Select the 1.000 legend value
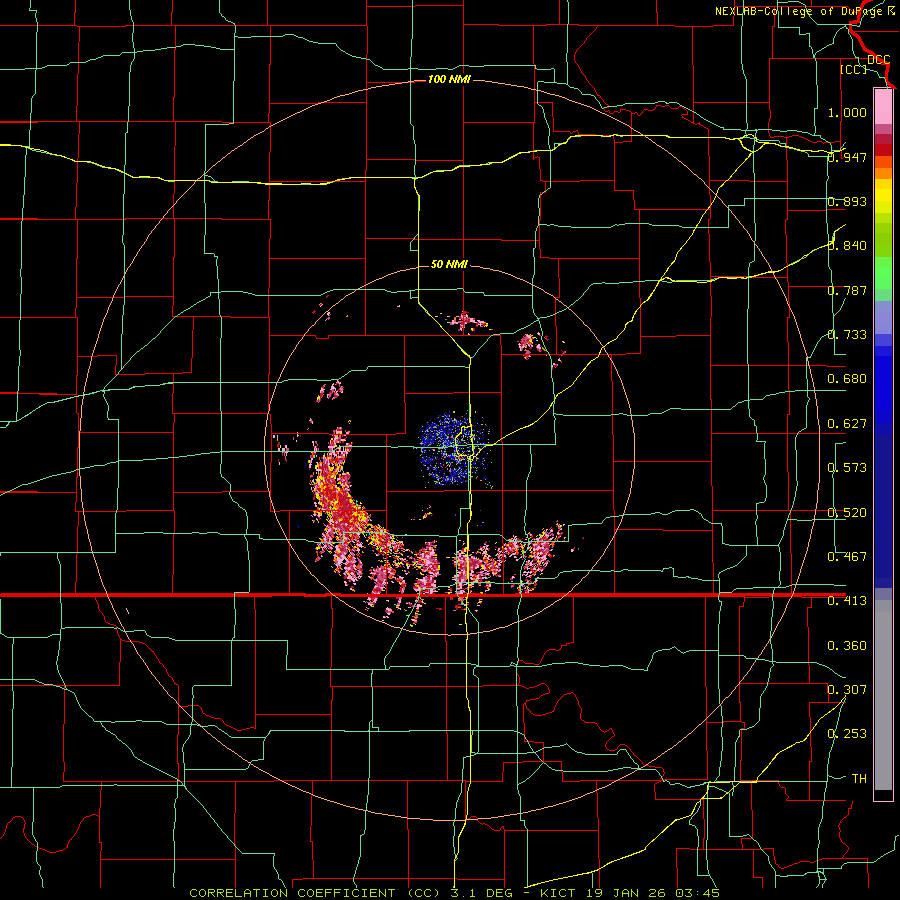900x900 pixels. (847, 112)
